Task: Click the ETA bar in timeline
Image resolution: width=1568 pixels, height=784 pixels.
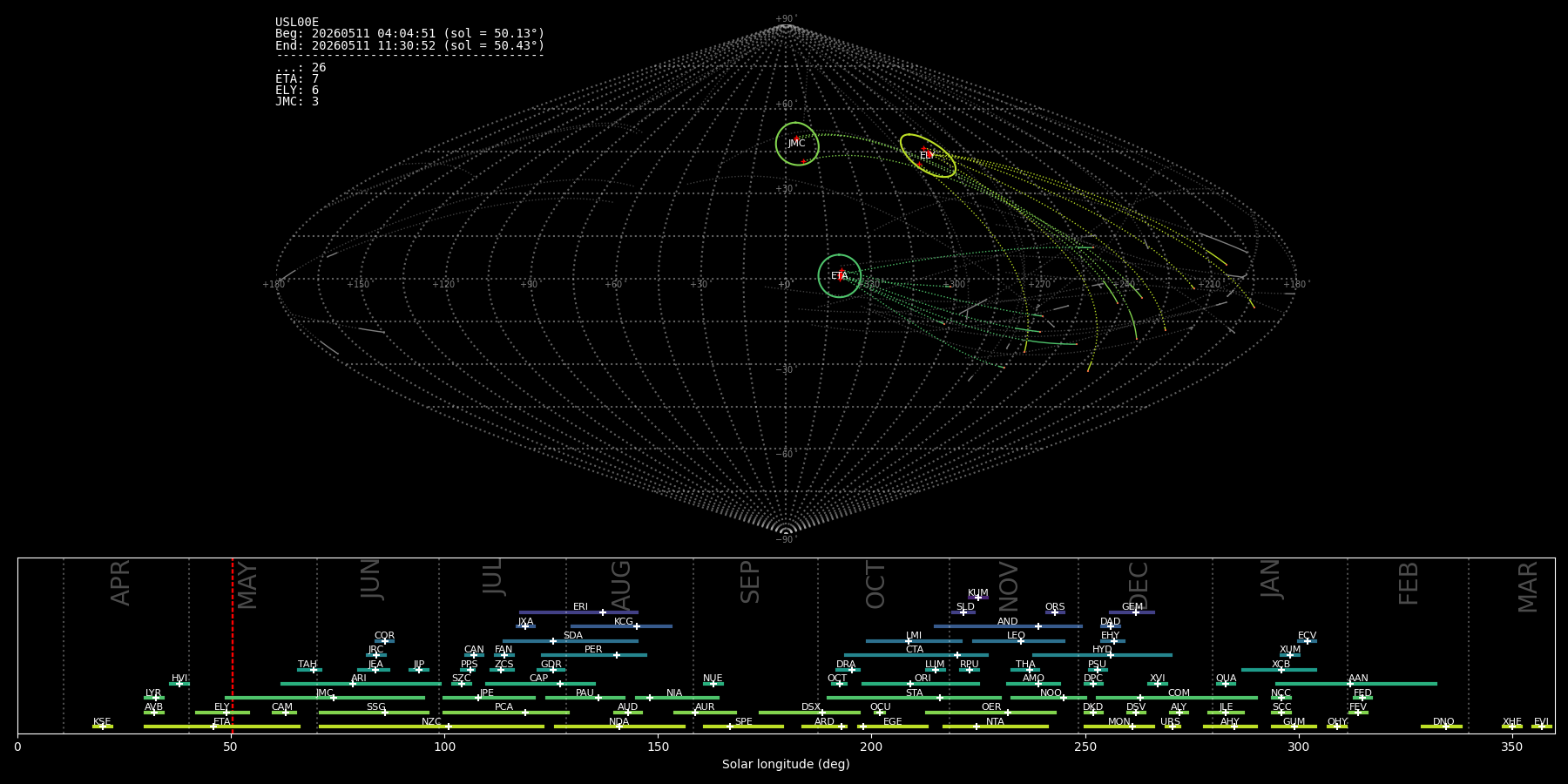Action: coord(222,727)
